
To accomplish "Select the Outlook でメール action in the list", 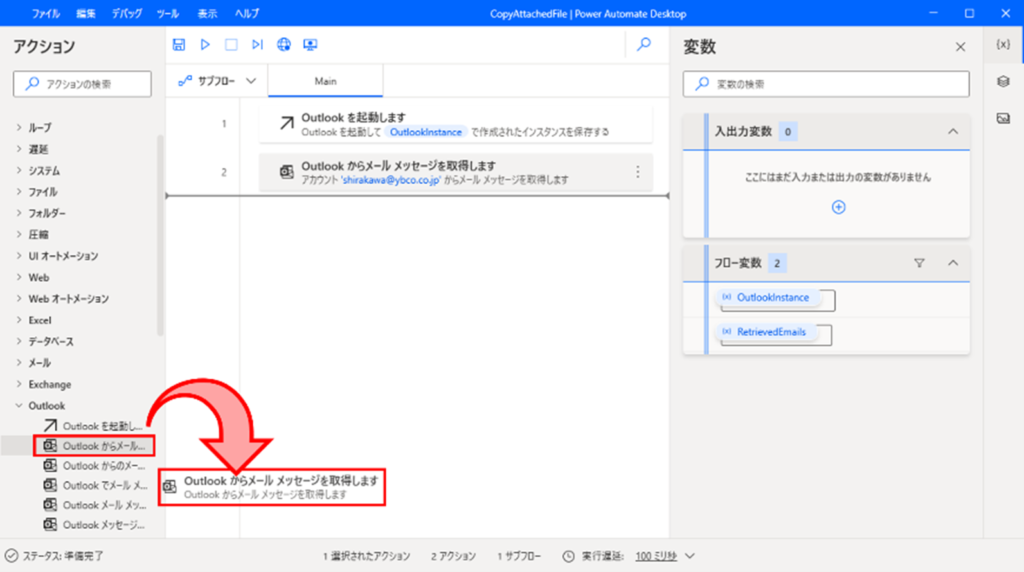I will tap(93, 485).
